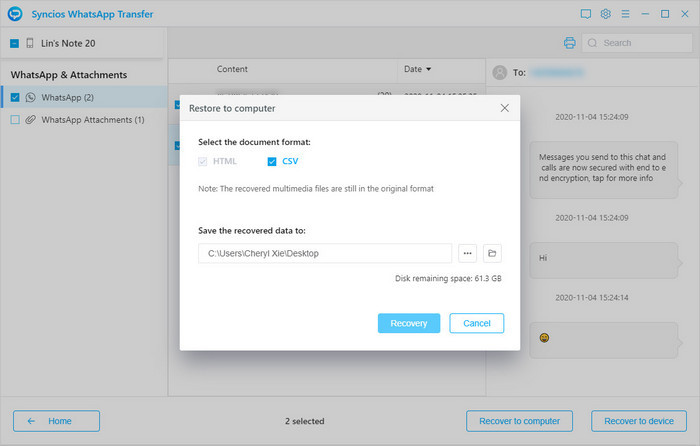Open the settings gear icon
Image resolution: width=700 pixels, height=446 pixels.
tap(606, 14)
